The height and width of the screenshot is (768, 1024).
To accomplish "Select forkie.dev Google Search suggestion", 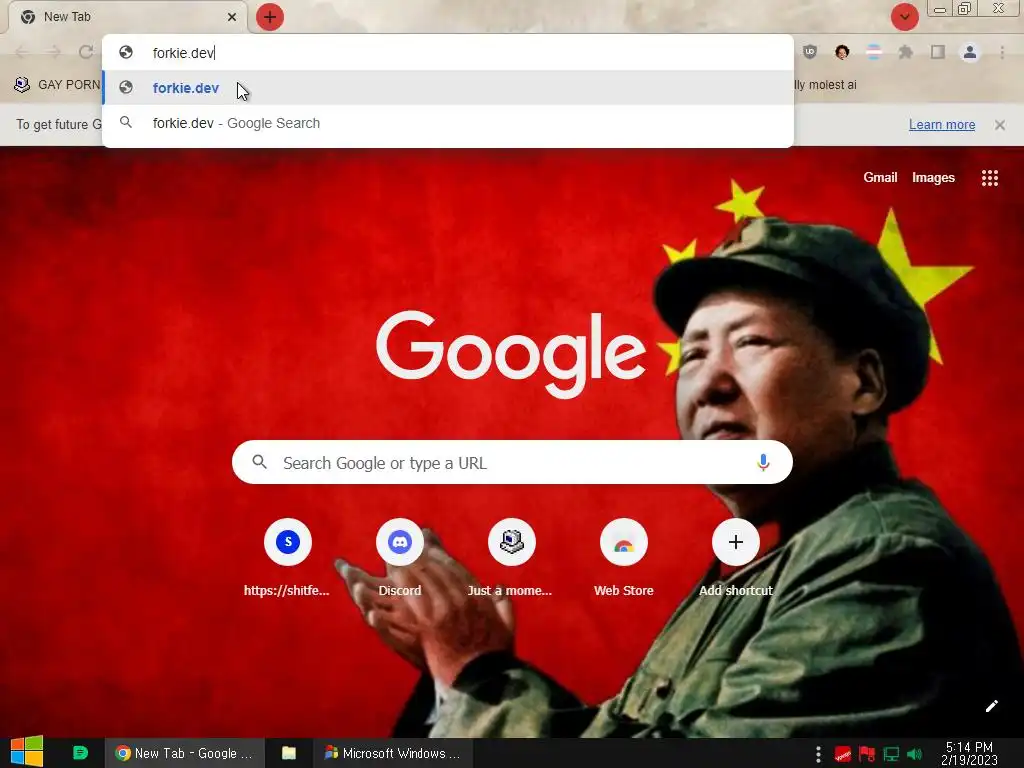I will 447,123.
